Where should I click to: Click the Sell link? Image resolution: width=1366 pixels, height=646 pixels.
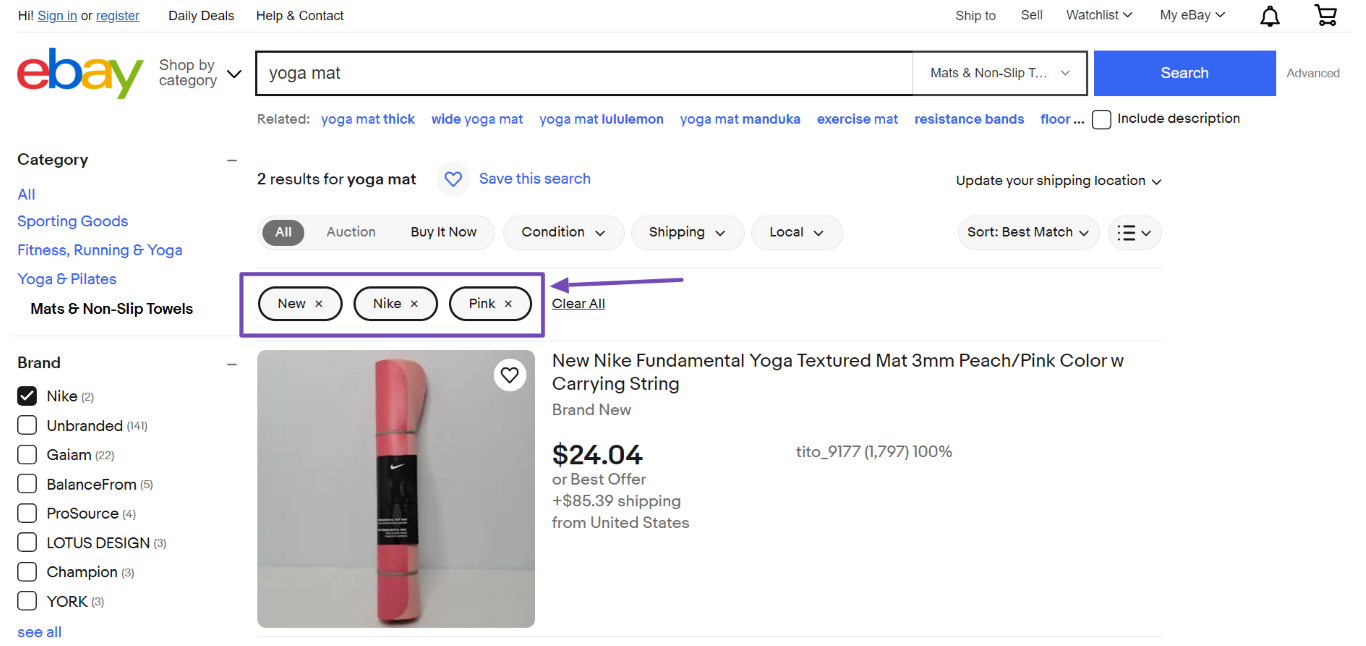[1032, 15]
